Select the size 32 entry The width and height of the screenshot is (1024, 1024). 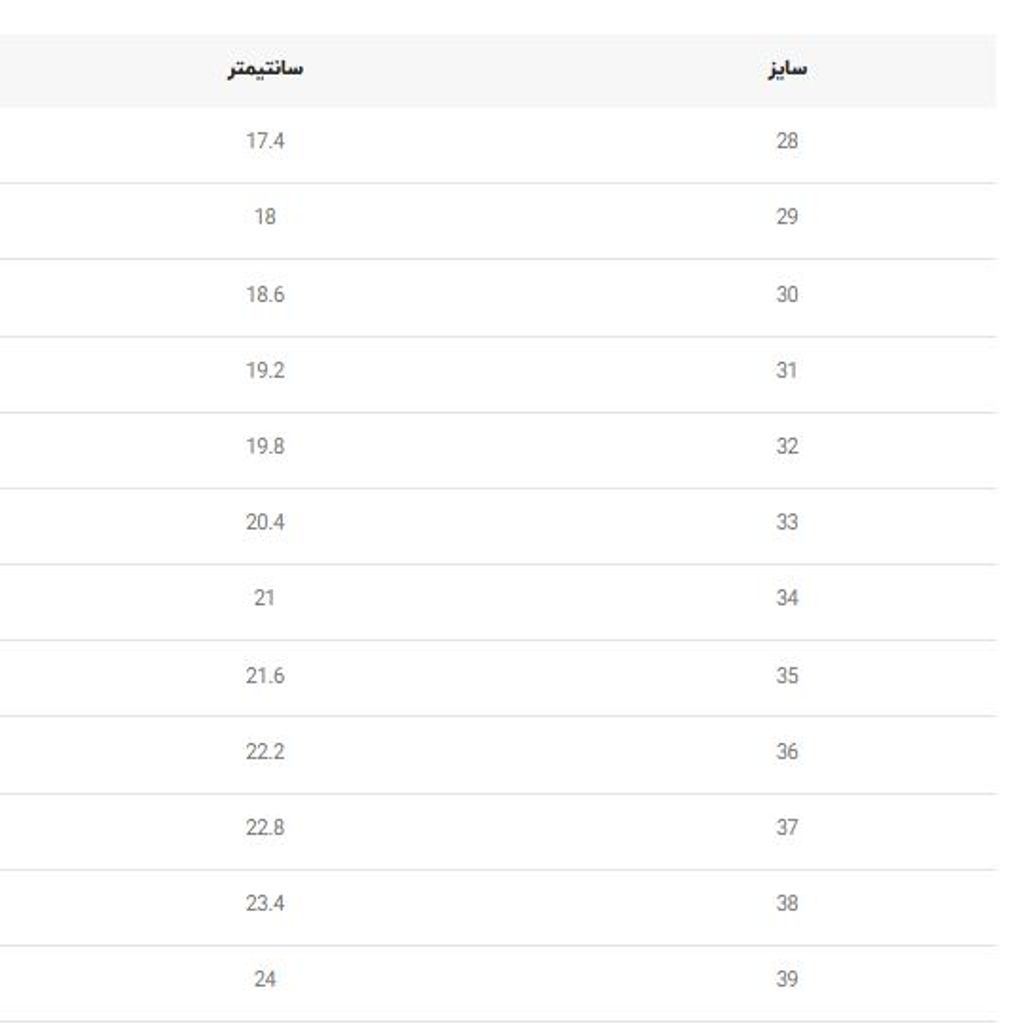(x=787, y=447)
